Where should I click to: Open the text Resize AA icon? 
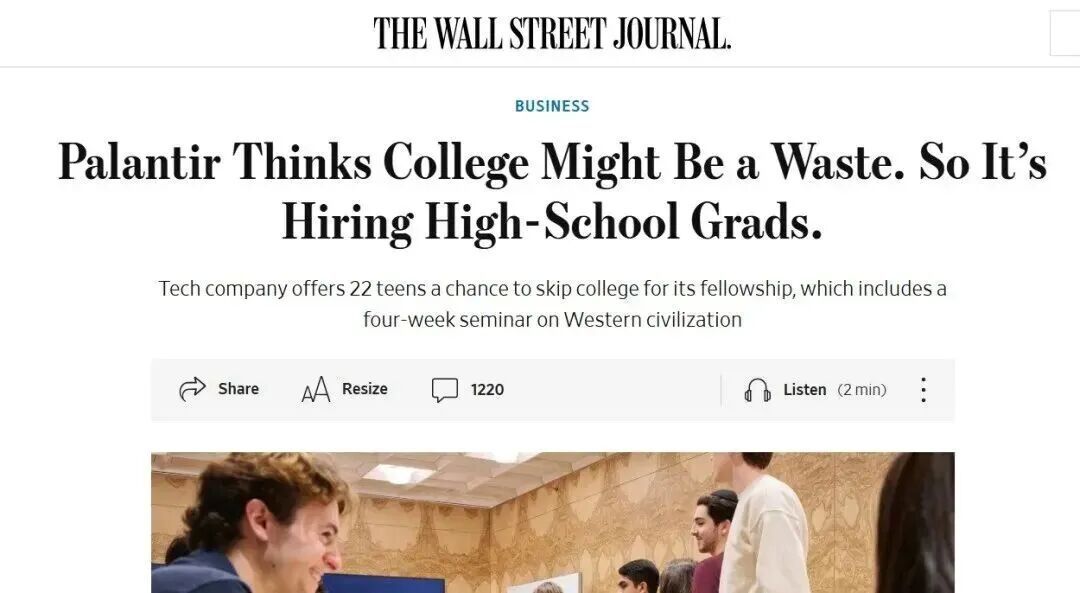[x=315, y=390]
